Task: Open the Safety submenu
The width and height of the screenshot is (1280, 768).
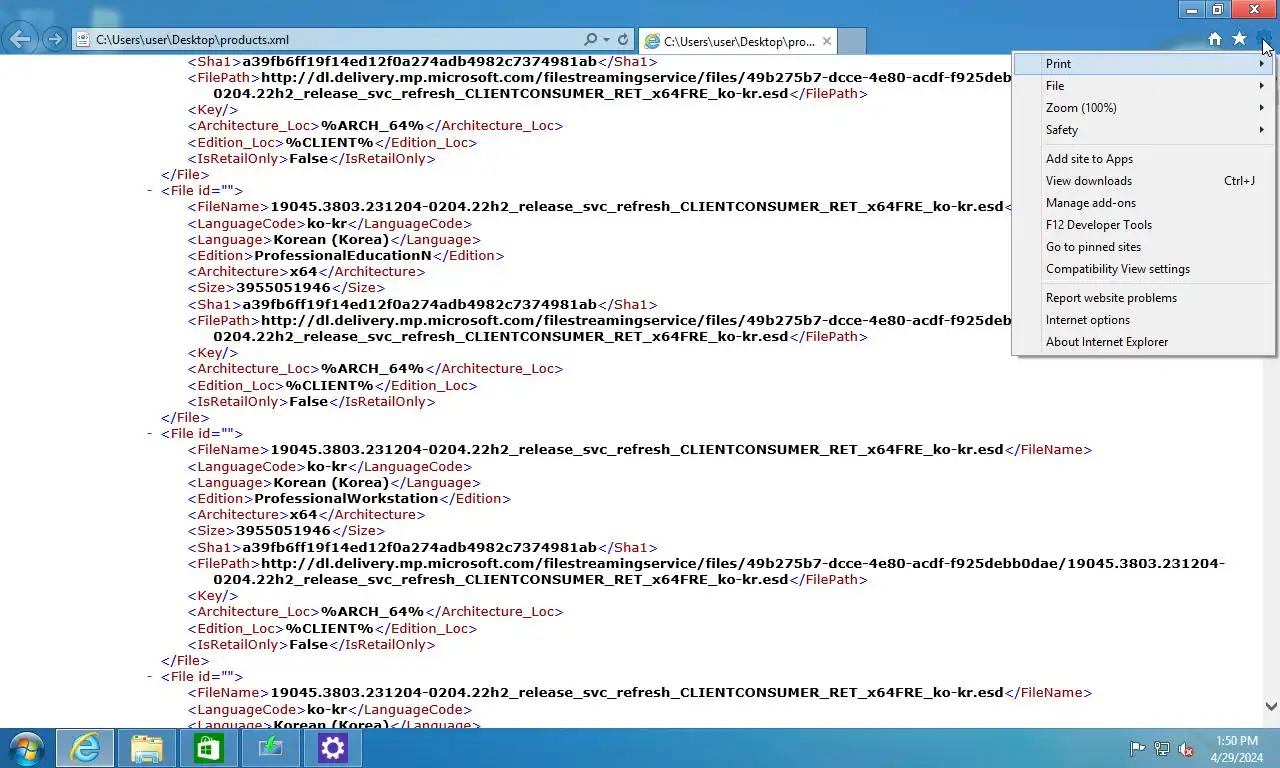Action: pos(1143,129)
